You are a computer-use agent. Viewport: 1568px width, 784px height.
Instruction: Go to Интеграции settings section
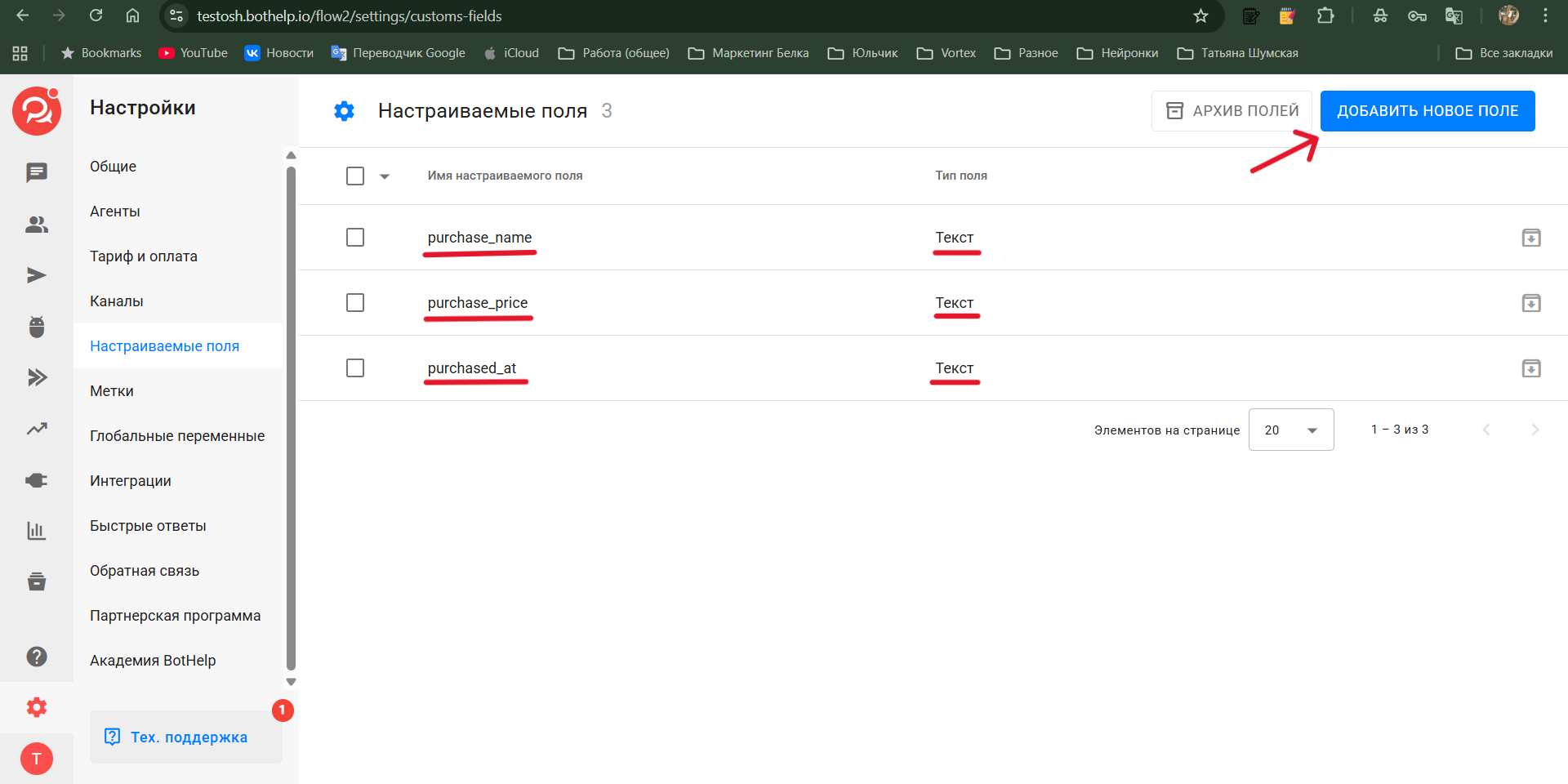pyautogui.click(x=131, y=481)
